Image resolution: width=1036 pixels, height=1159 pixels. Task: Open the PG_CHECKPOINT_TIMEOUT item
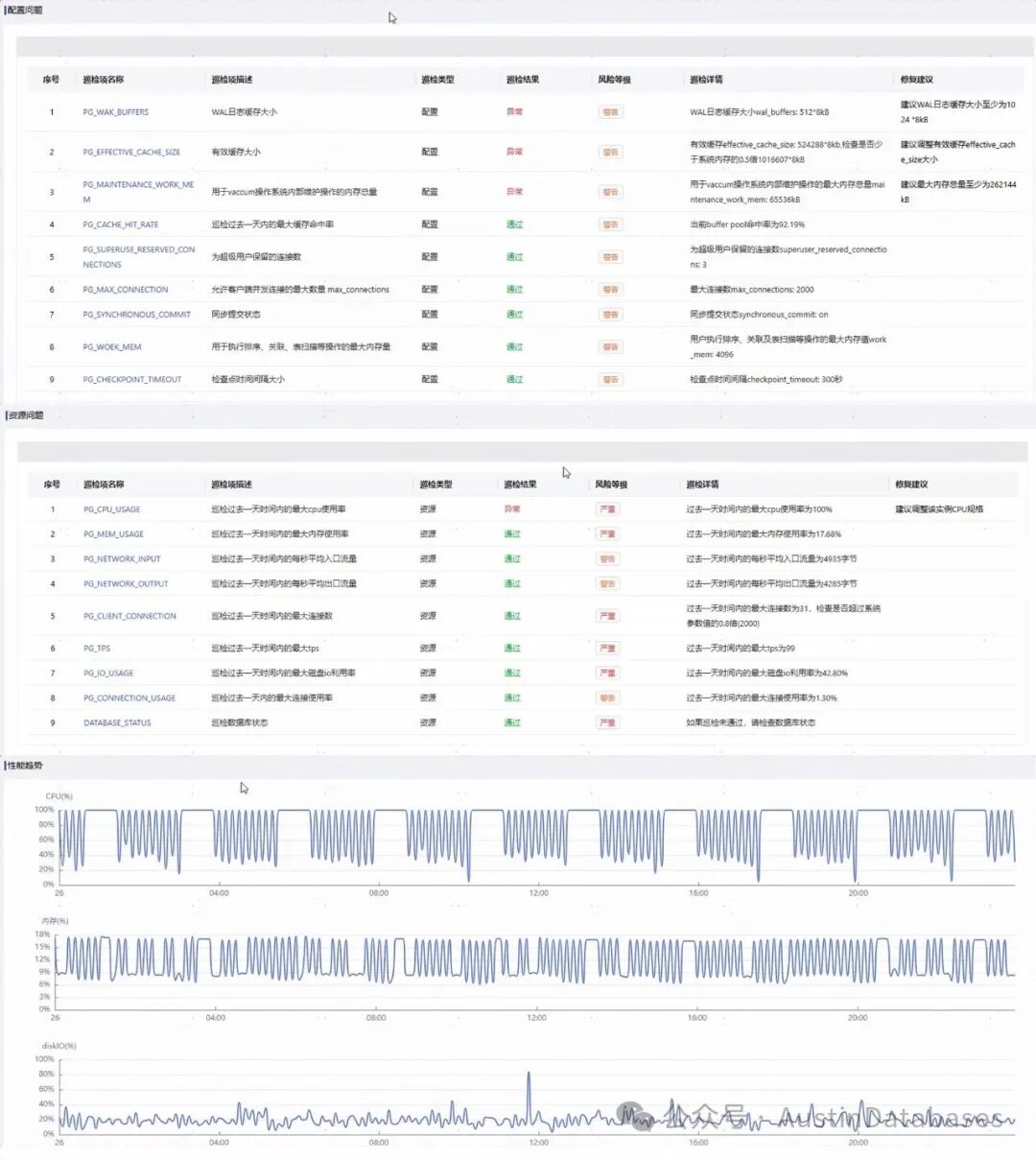tap(131, 380)
